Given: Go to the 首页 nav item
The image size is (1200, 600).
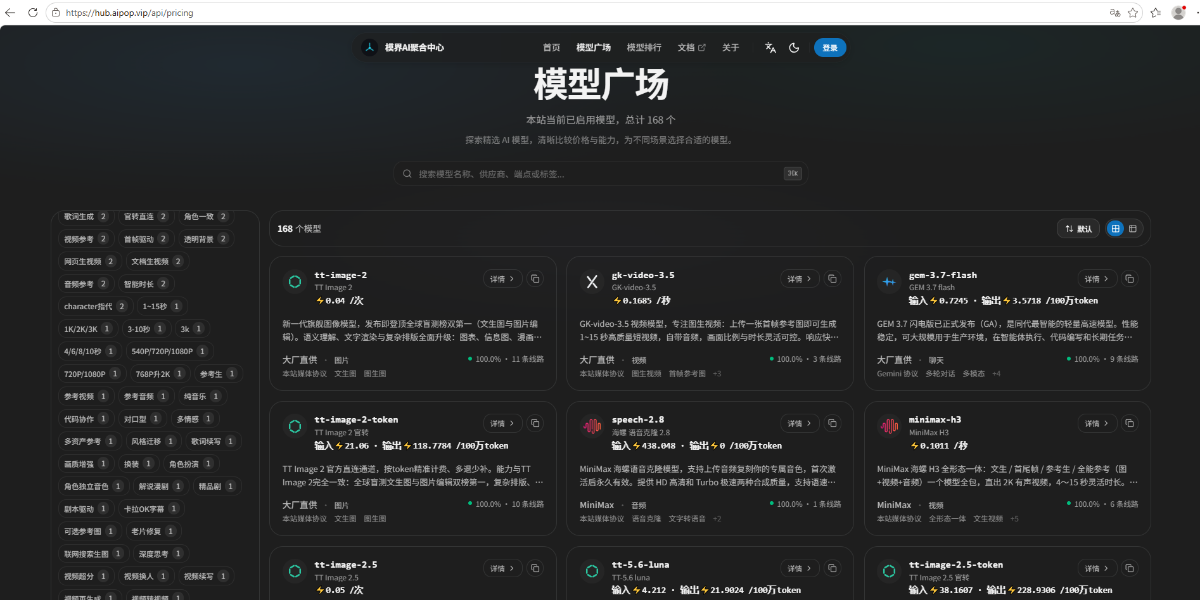Looking at the screenshot, I should (551, 47).
